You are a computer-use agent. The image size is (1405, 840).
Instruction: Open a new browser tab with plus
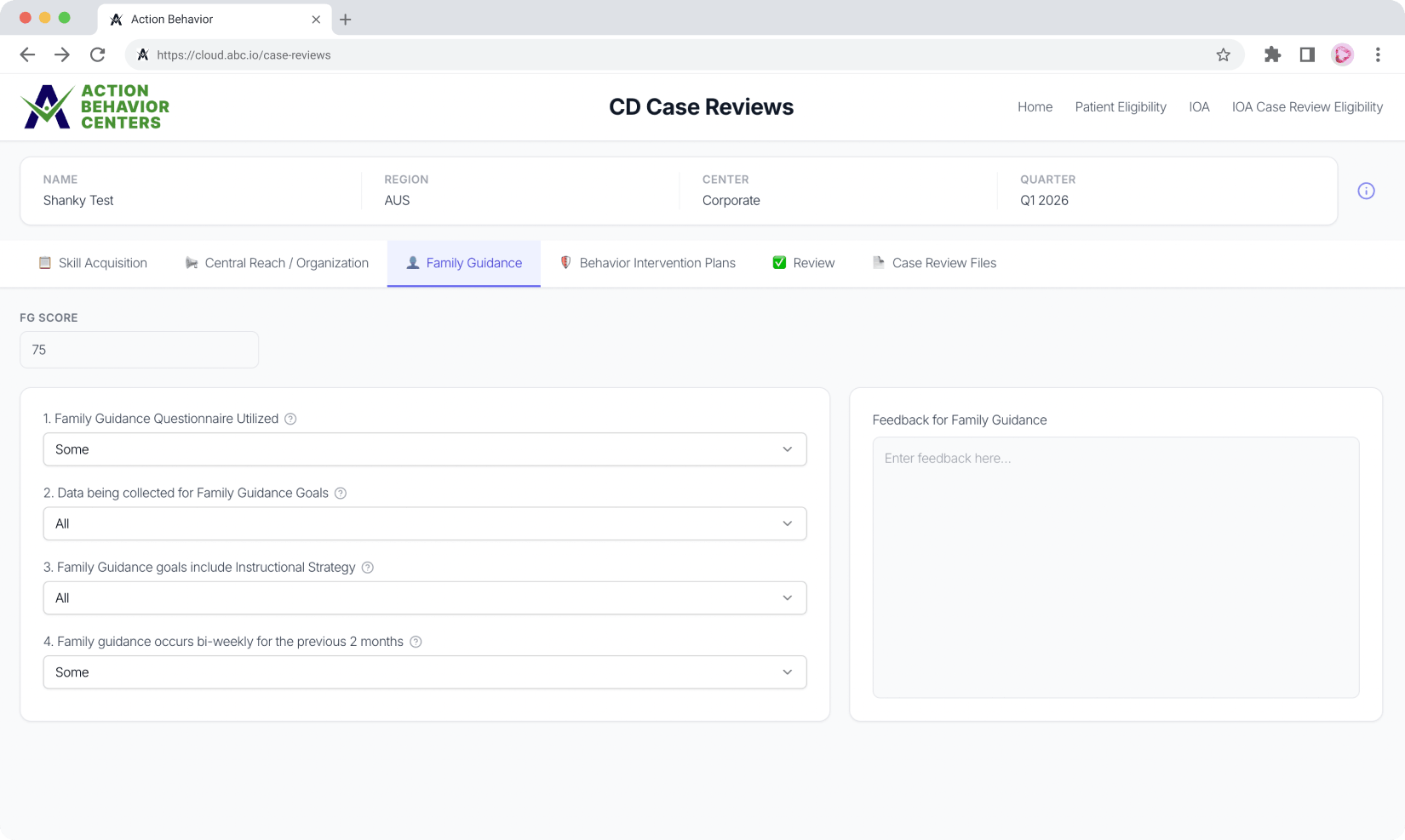(345, 20)
